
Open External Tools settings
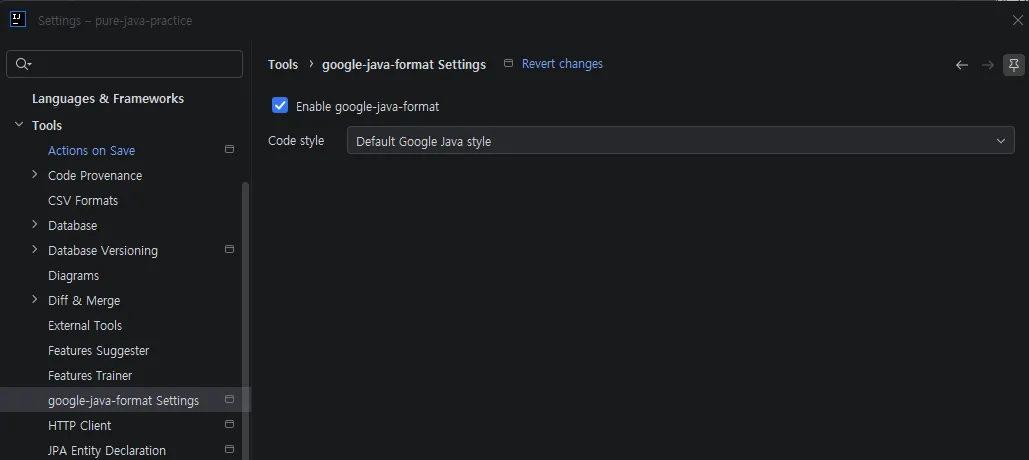(85, 325)
